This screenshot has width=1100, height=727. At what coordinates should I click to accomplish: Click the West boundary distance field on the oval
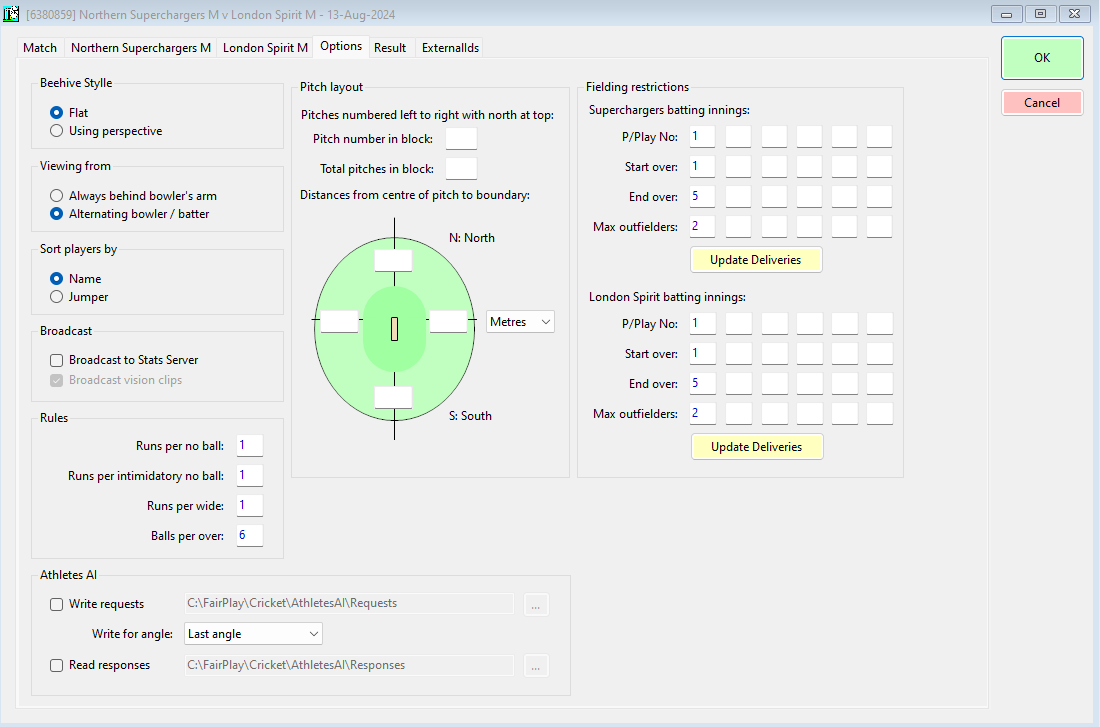pos(340,321)
